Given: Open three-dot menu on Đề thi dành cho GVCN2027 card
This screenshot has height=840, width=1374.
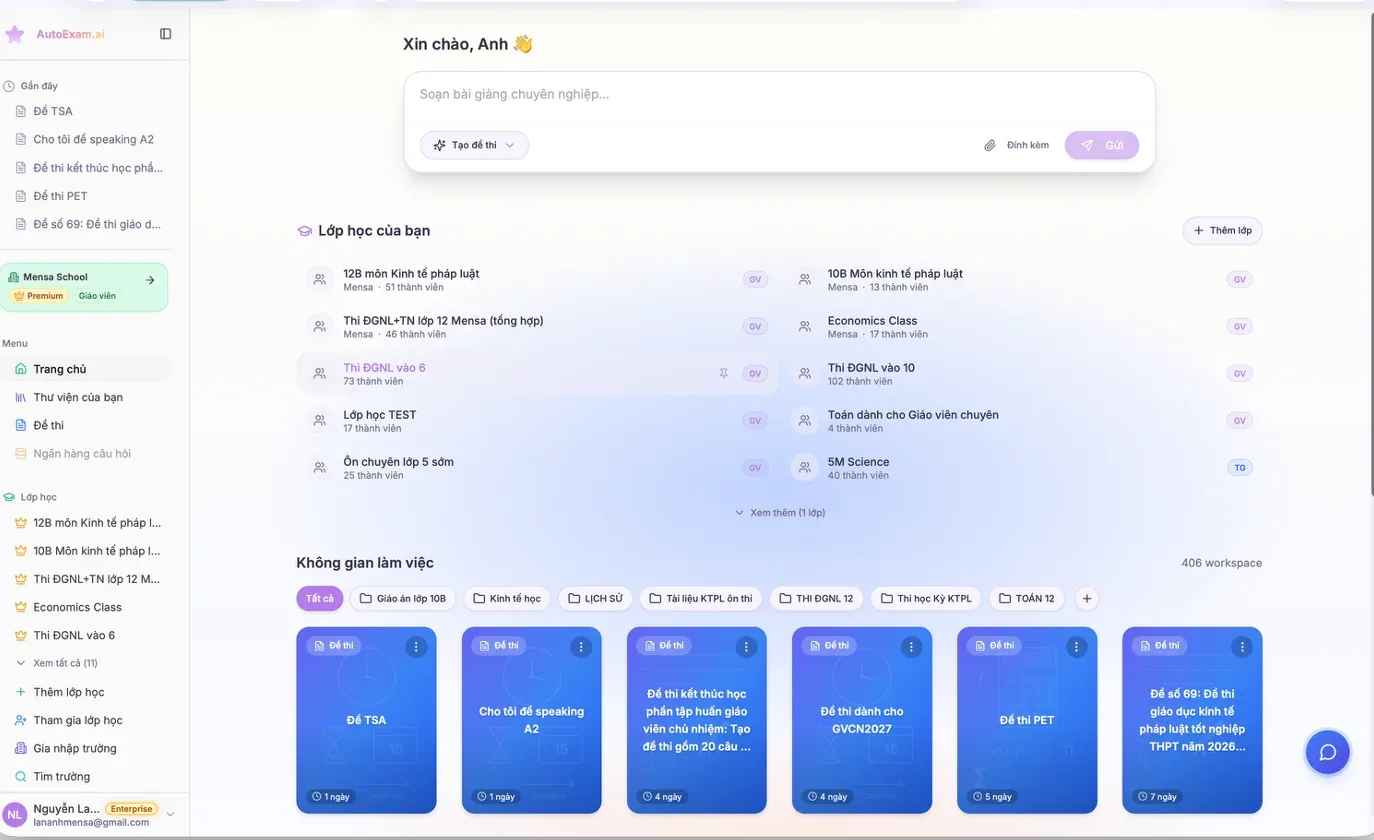Looking at the screenshot, I should pos(911,647).
